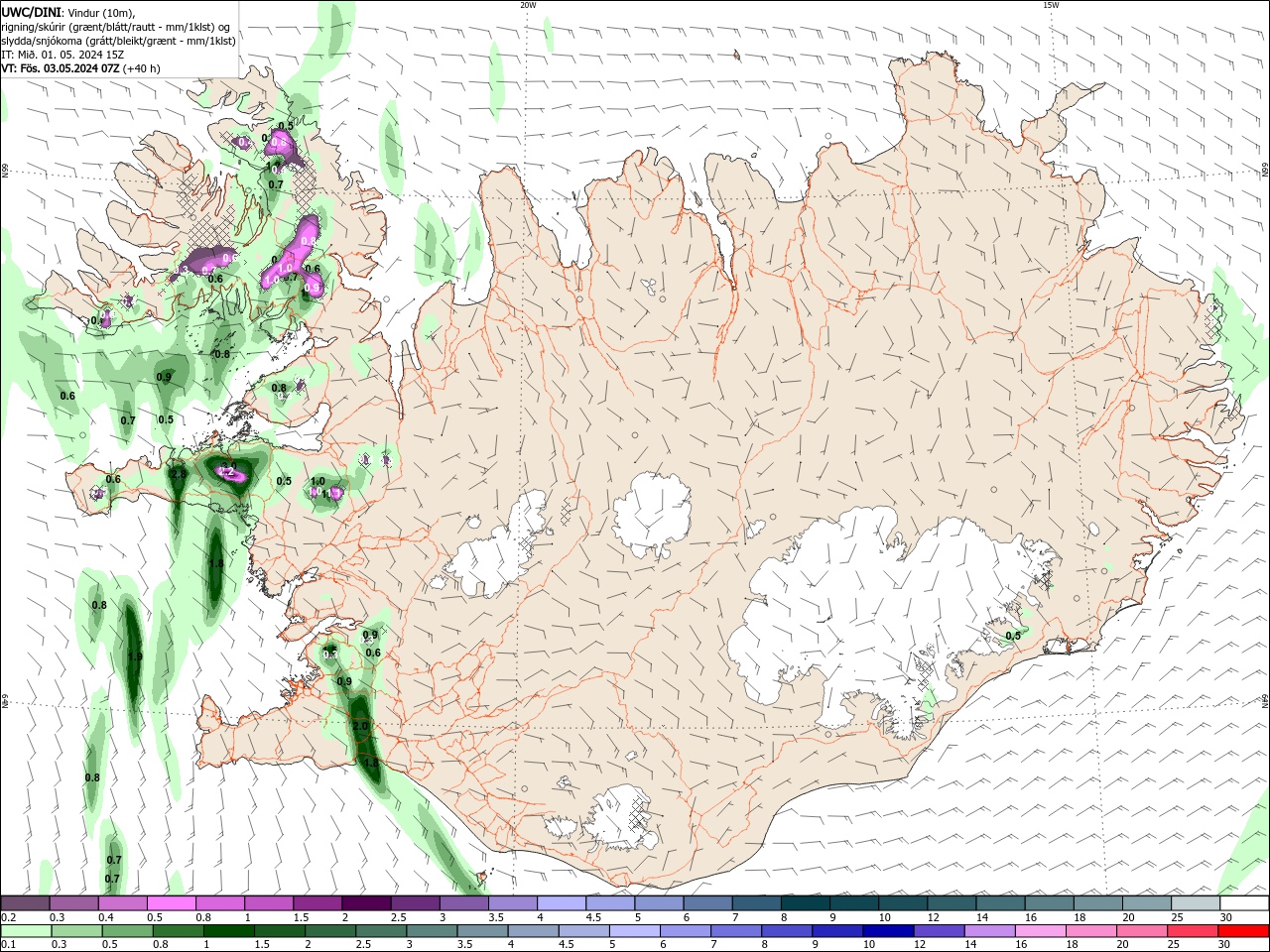Click the 10–12 navy blue swatch in lower legend
Viewport: 1270px width, 952px height.
(887, 931)
